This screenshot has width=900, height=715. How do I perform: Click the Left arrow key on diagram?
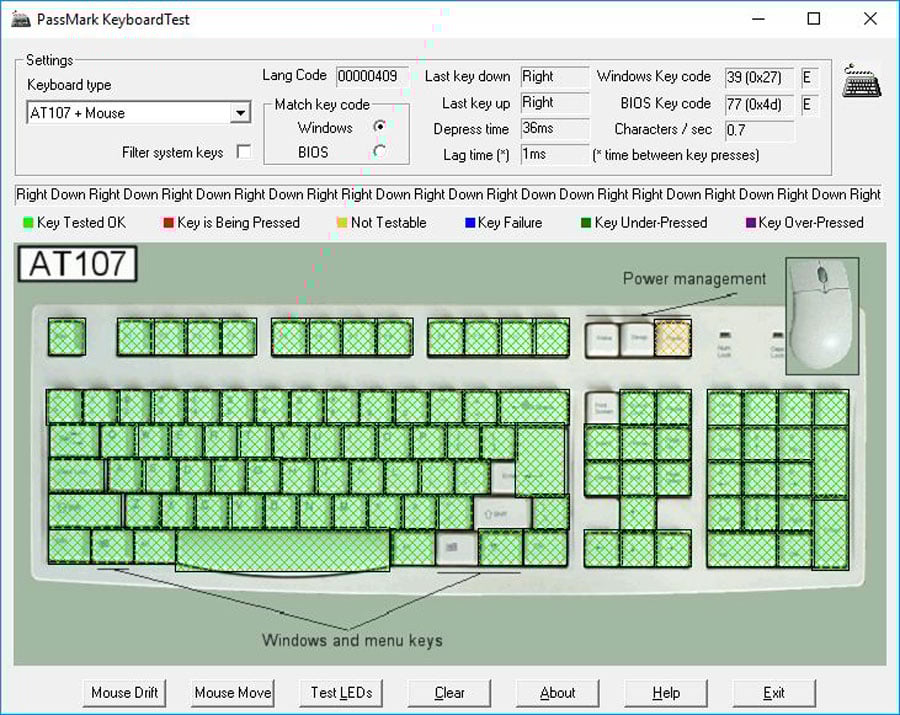click(602, 549)
